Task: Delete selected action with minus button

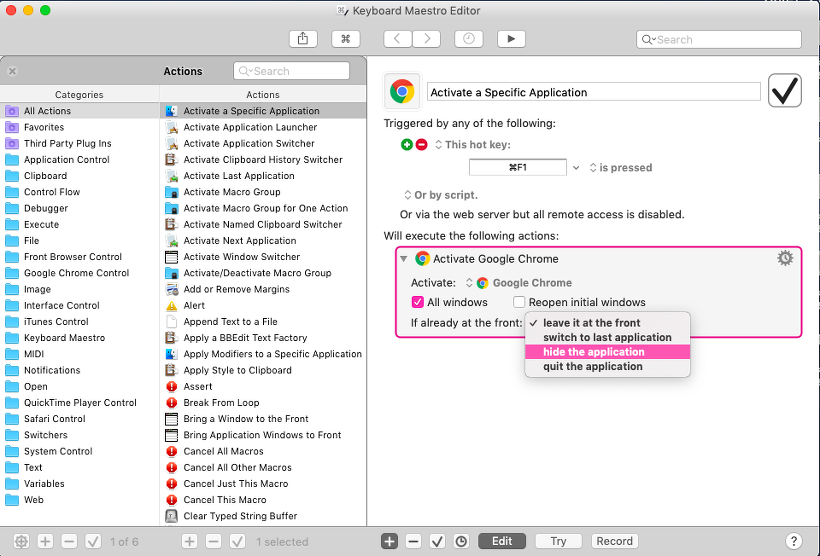Action: click(413, 541)
